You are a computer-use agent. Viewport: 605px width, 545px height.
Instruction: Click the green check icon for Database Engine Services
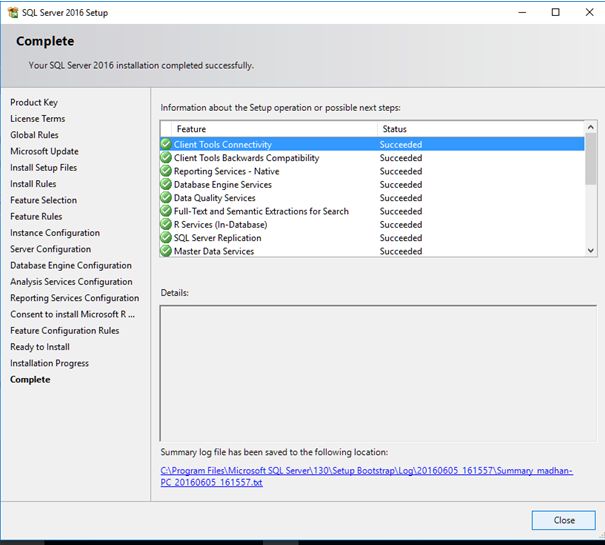tap(166, 185)
